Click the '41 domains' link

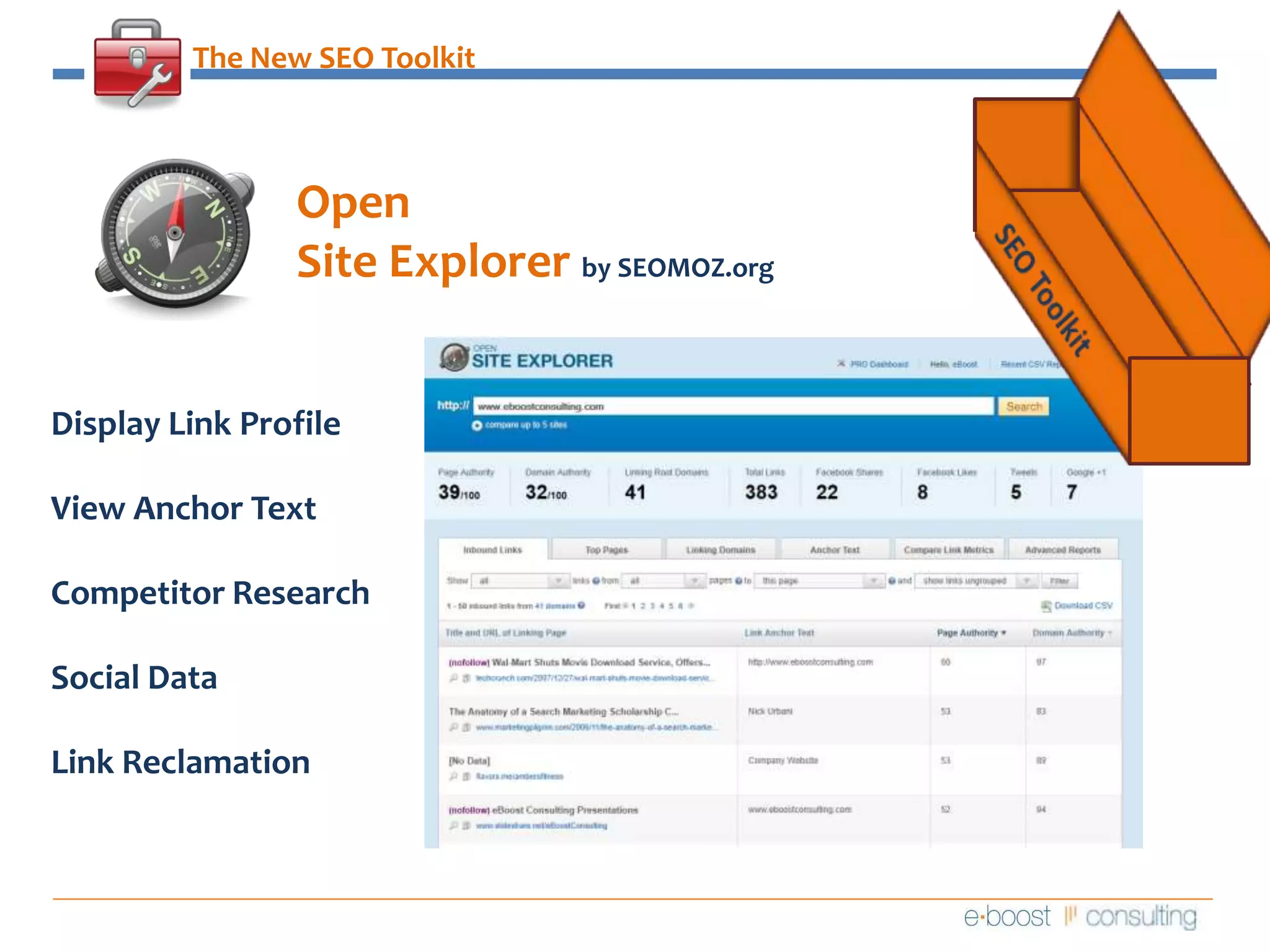click(555, 606)
